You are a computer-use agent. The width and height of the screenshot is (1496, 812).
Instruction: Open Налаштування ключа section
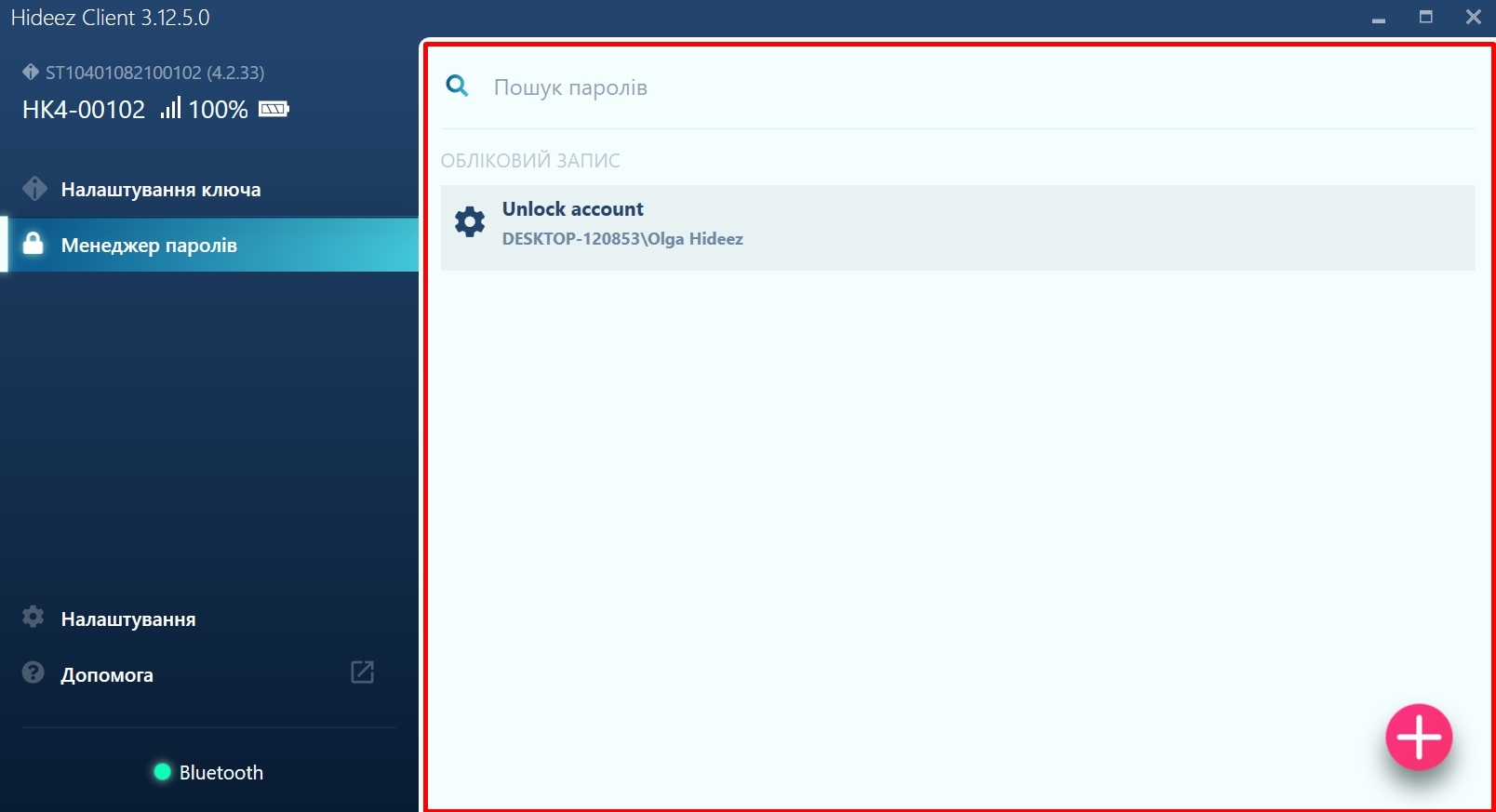coord(161,190)
